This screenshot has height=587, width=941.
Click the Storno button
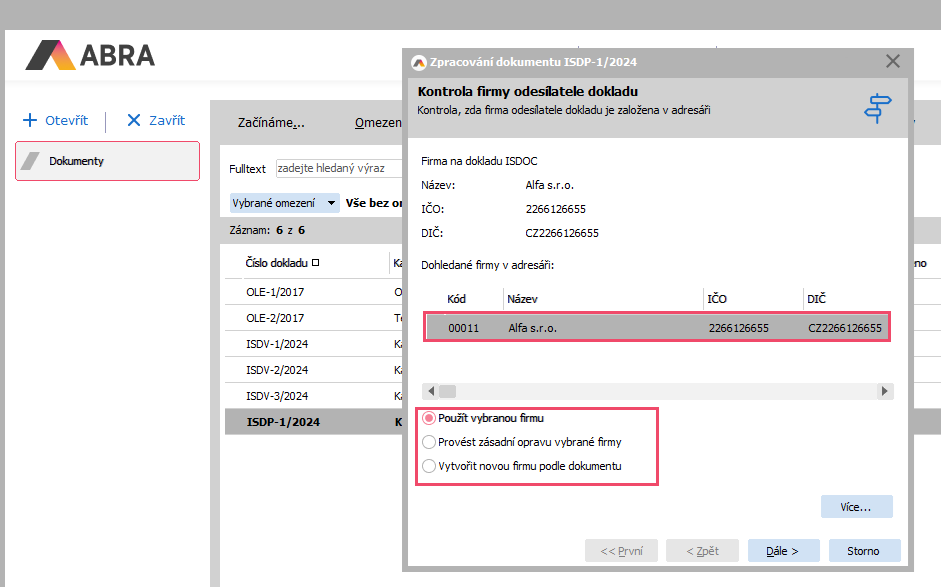point(863,551)
